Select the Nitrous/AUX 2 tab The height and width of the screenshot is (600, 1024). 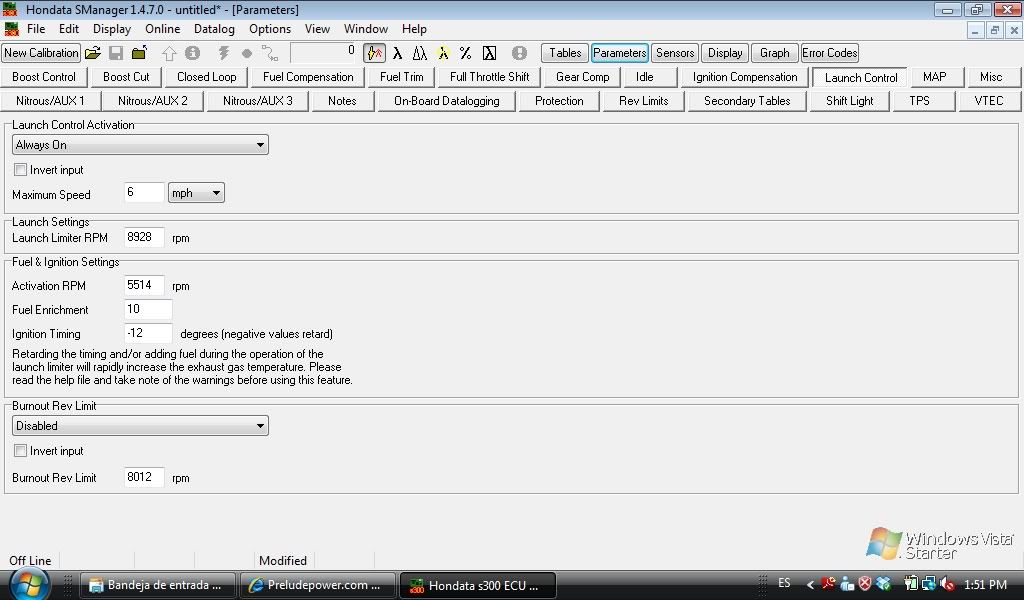coord(153,101)
